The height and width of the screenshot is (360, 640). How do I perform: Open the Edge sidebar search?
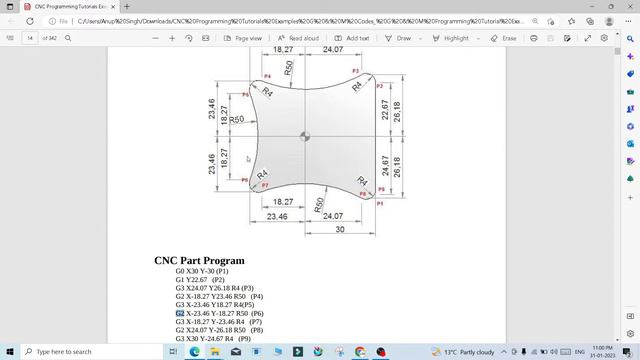(630, 39)
